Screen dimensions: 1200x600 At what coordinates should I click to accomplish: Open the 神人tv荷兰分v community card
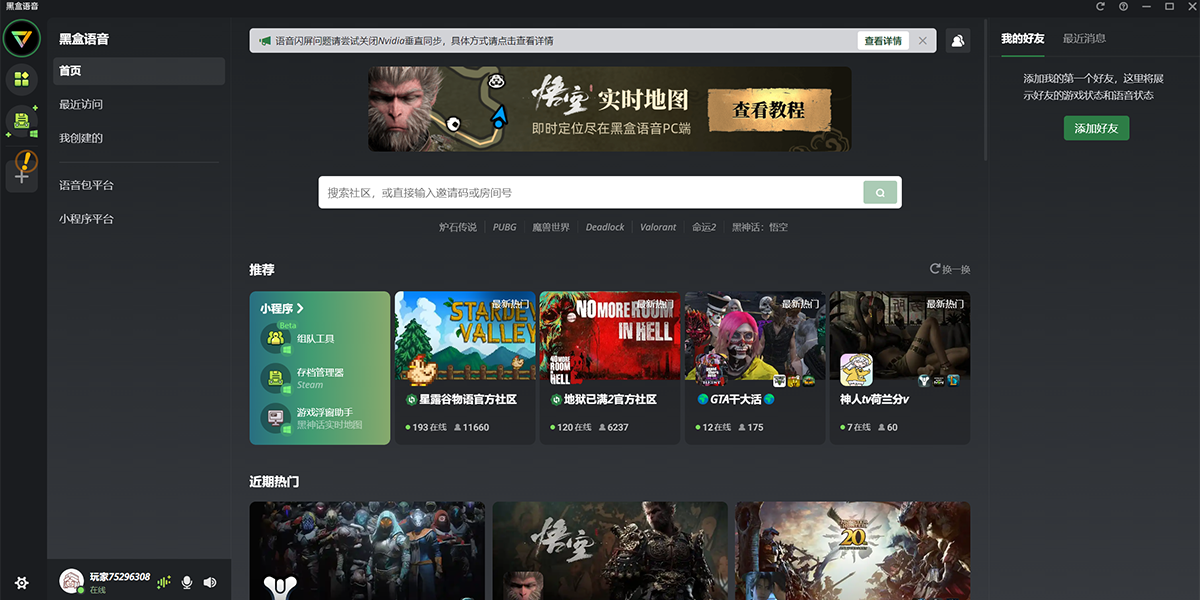point(900,368)
